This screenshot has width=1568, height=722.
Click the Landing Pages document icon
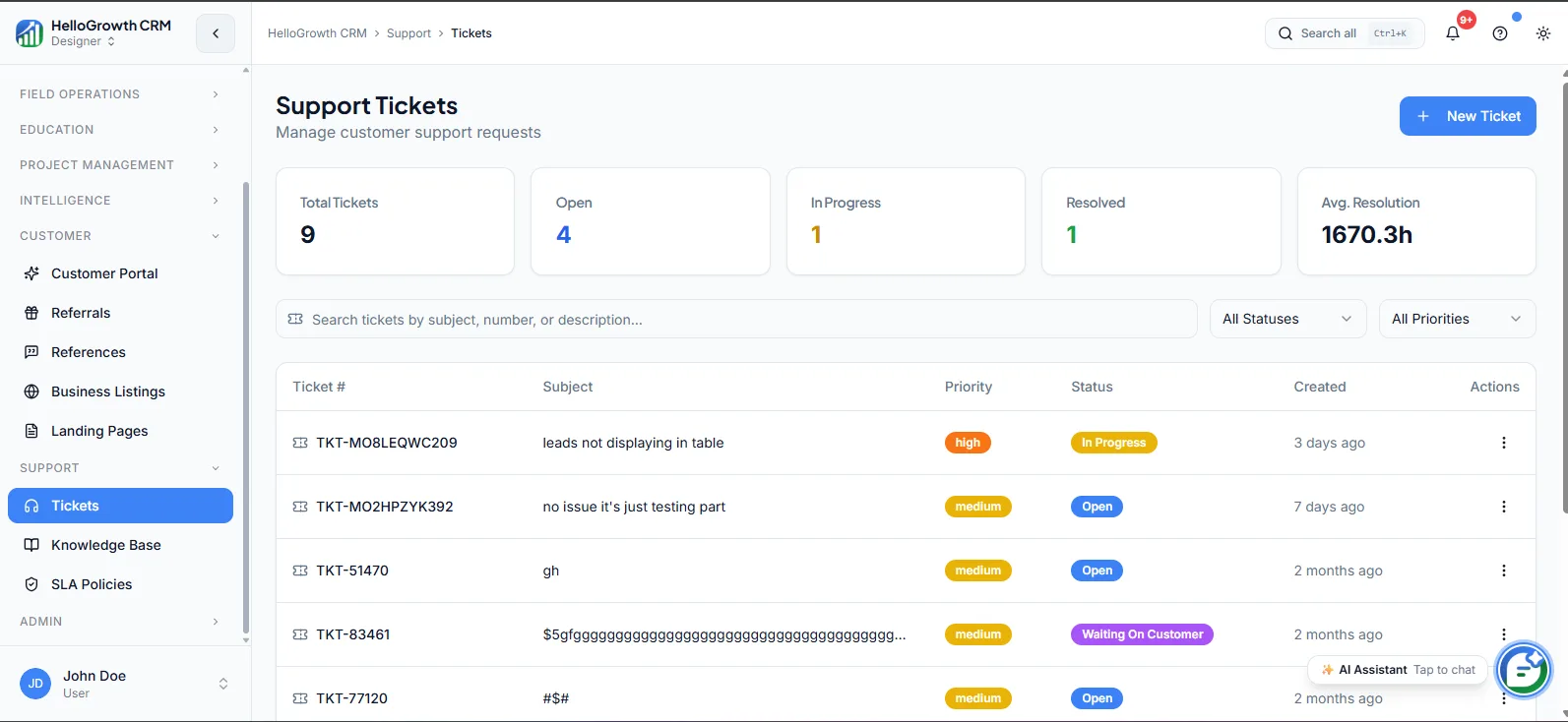(31, 431)
